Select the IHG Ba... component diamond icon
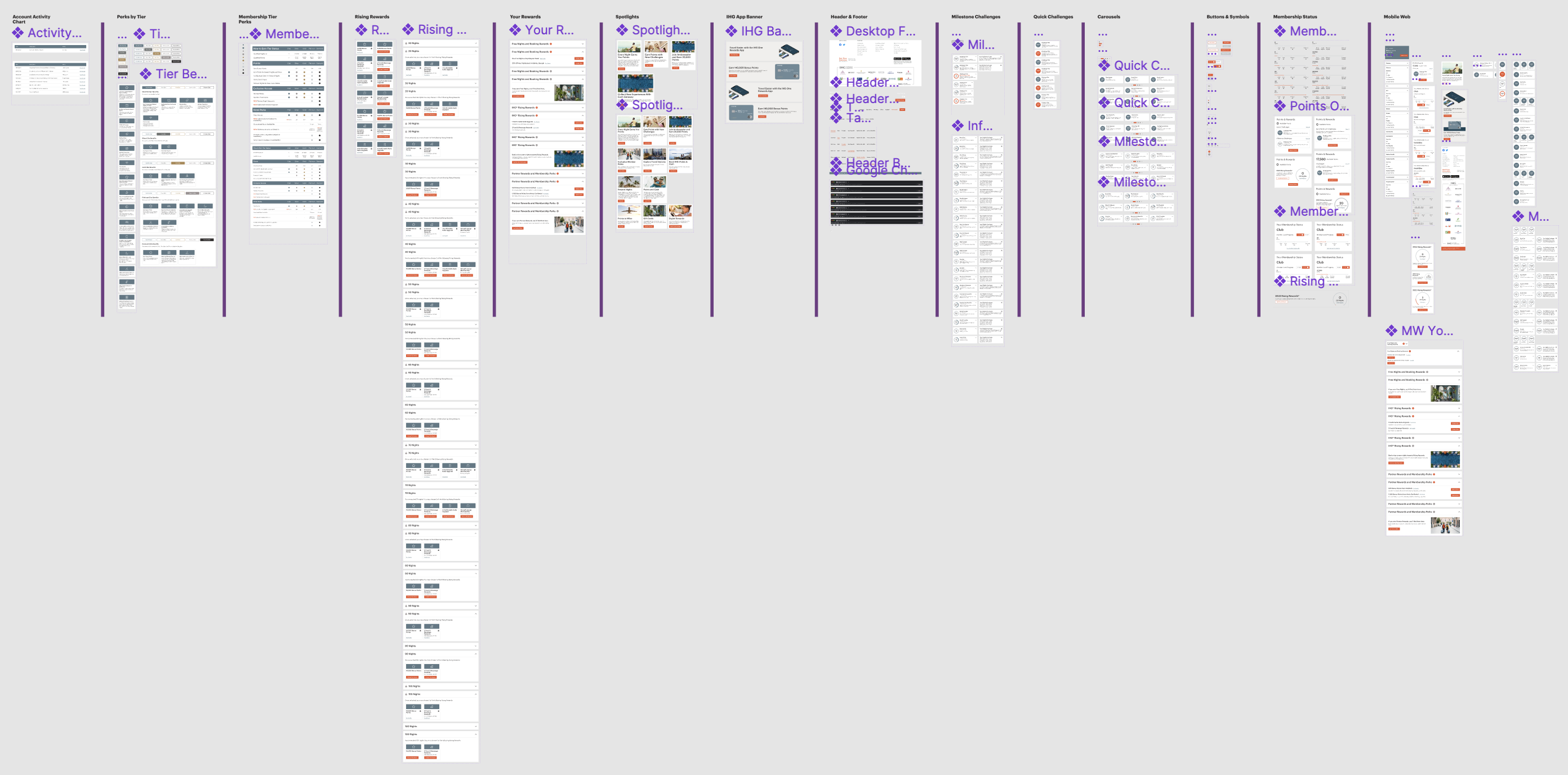The height and width of the screenshot is (775, 1568). pos(731,31)
